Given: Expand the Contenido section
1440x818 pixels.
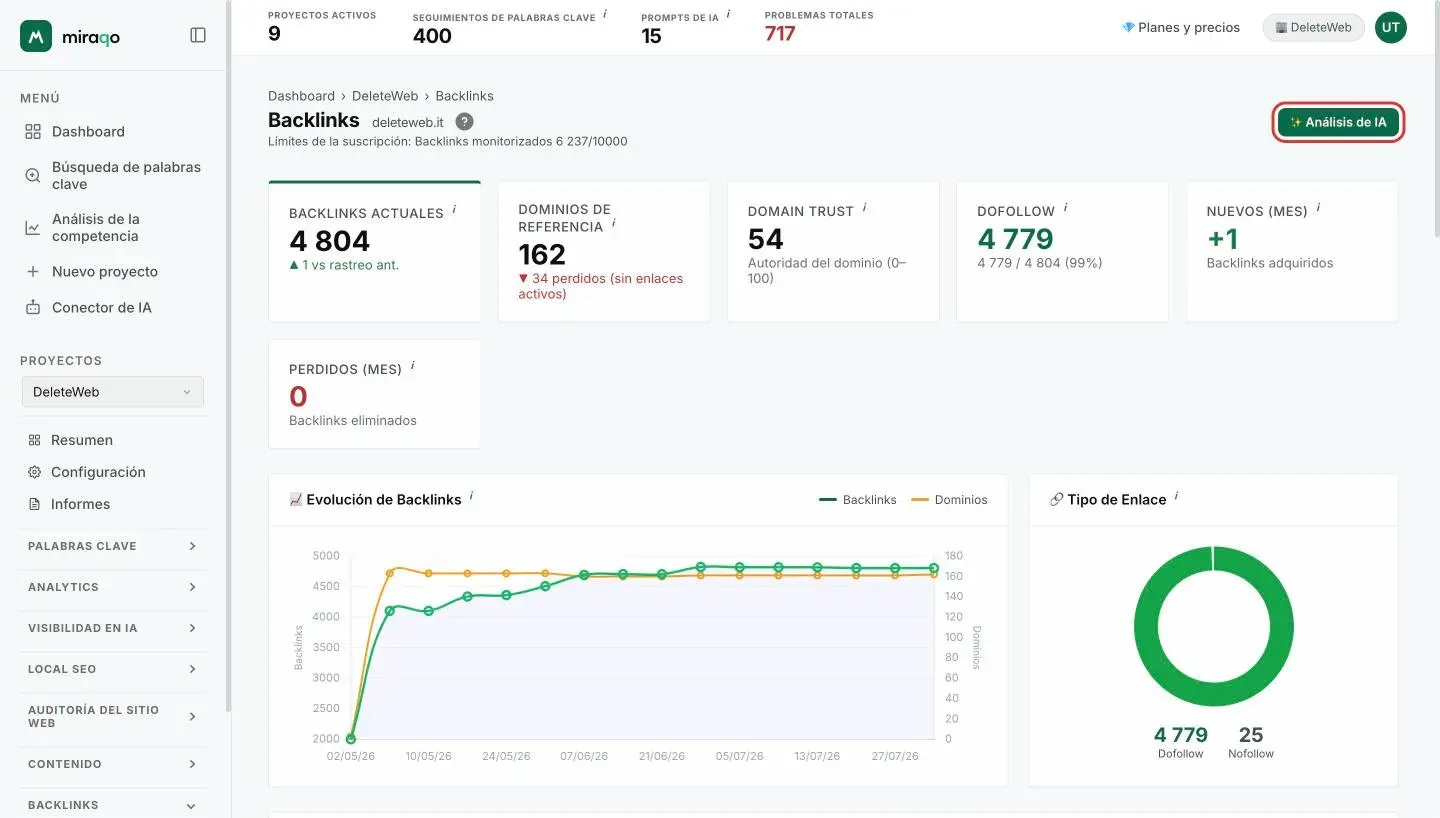Looking at the screenshot, I should (x=112, y=764).
